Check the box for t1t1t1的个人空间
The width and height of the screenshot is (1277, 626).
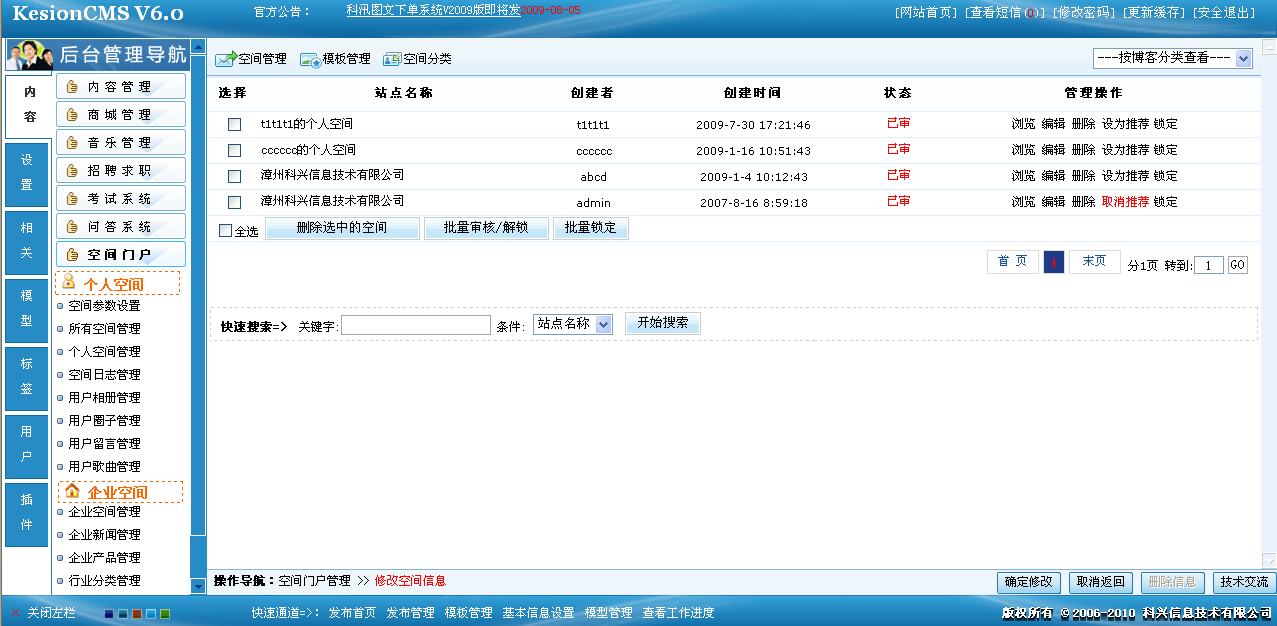click(235, 125)
